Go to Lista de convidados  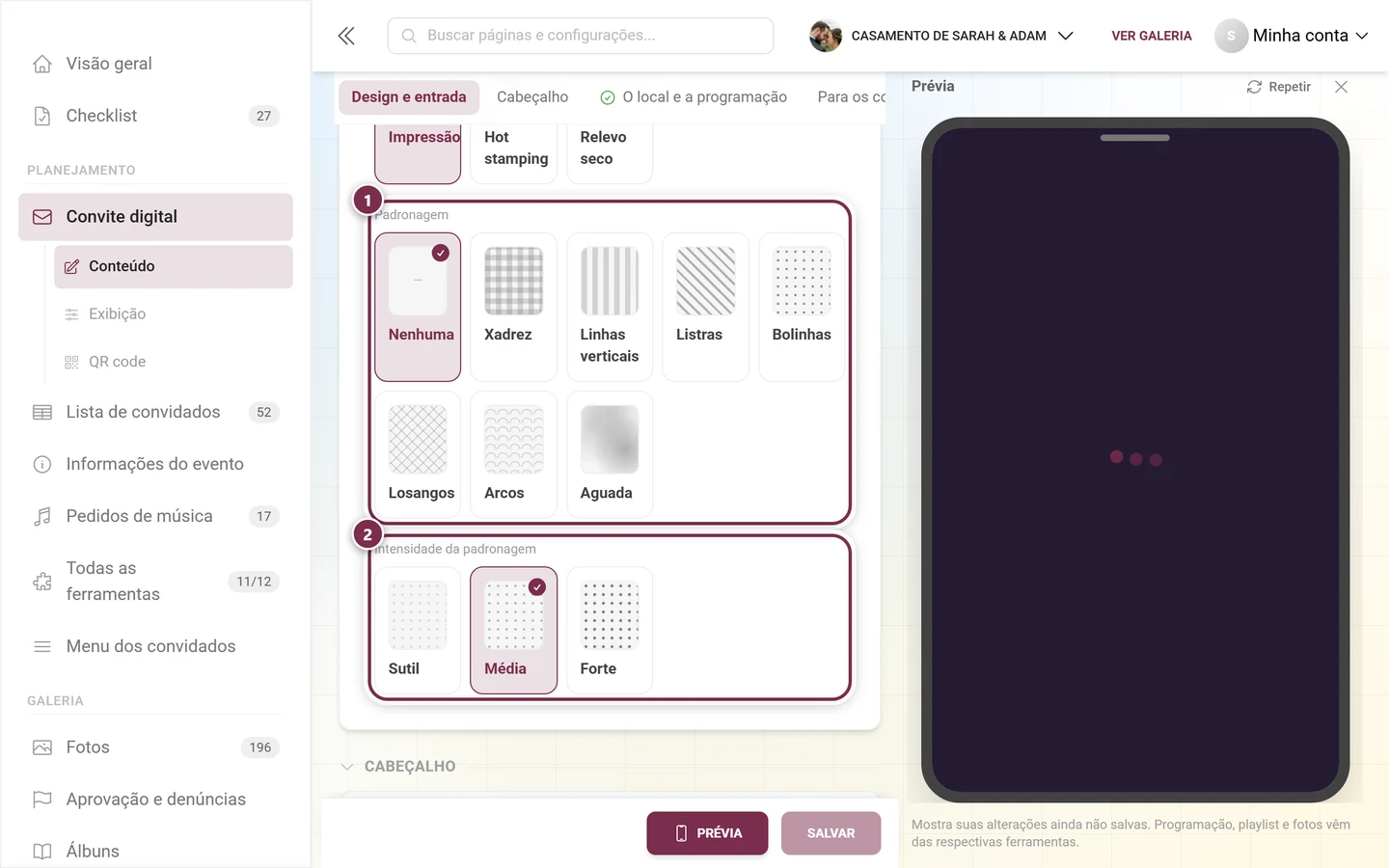pos(155,412)
